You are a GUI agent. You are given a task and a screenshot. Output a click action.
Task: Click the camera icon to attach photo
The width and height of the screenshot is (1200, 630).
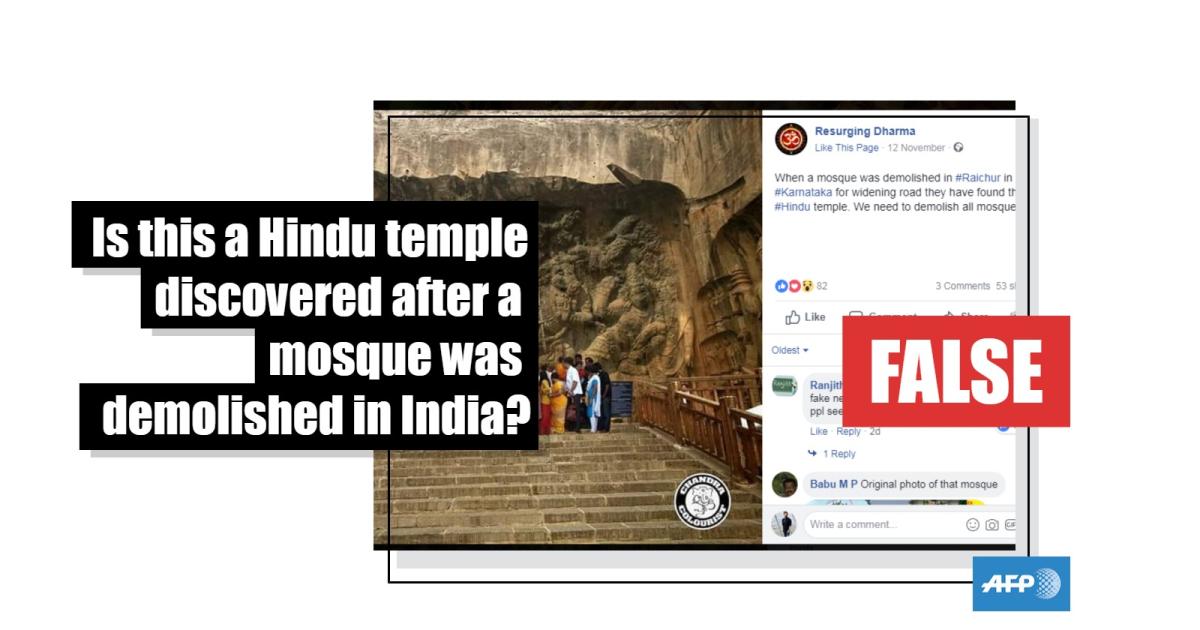pyautogui.click(x=992, y=525)
